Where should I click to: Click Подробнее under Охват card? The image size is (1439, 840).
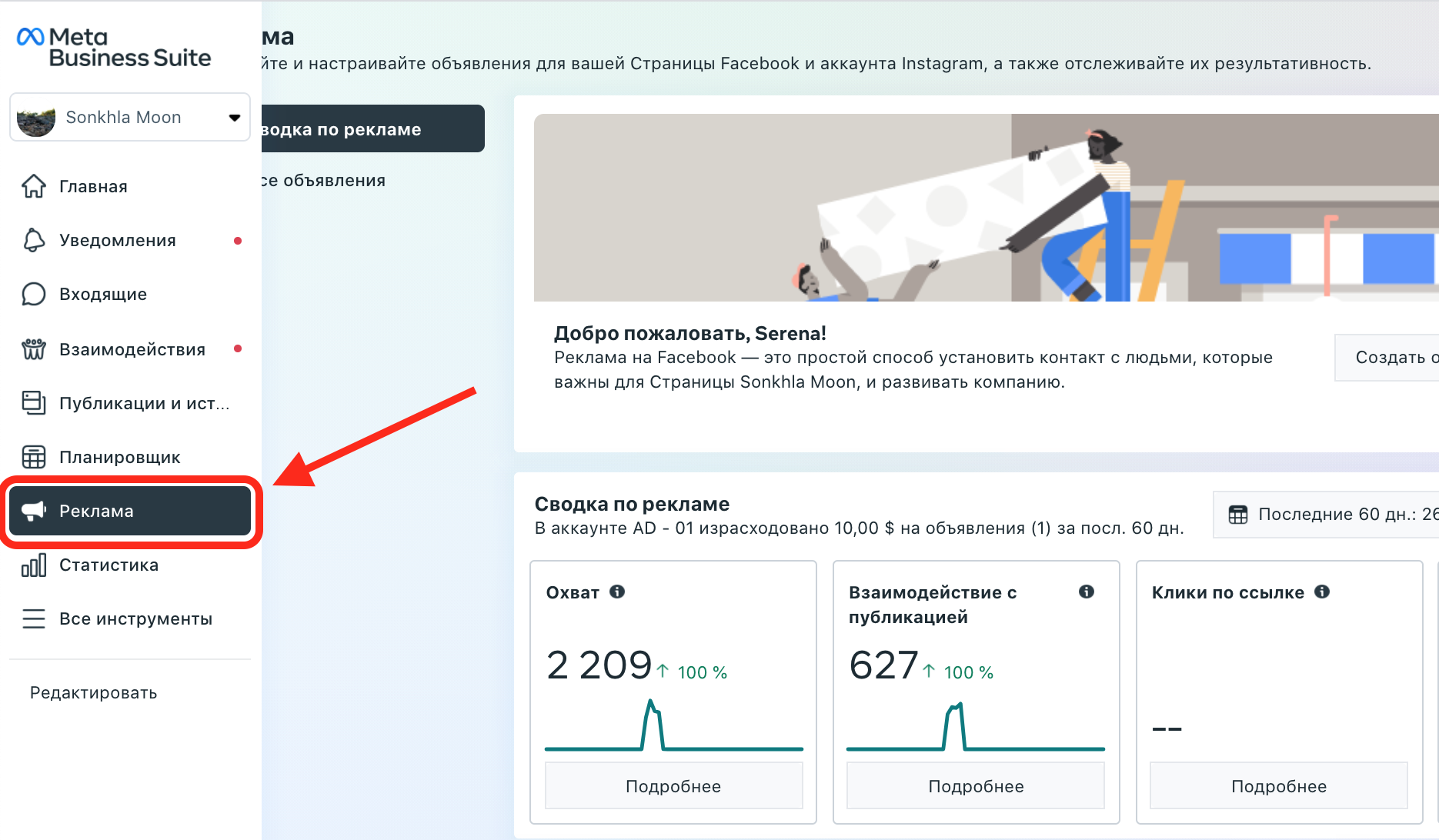tap(673, 785)
